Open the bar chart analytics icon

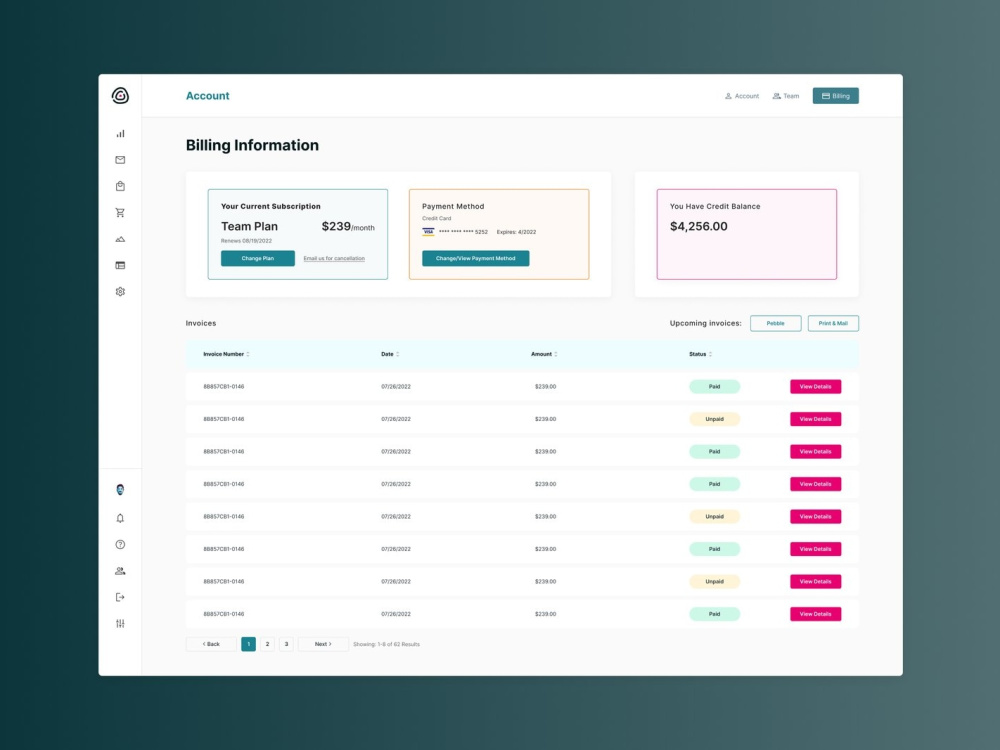coord(120,133)
